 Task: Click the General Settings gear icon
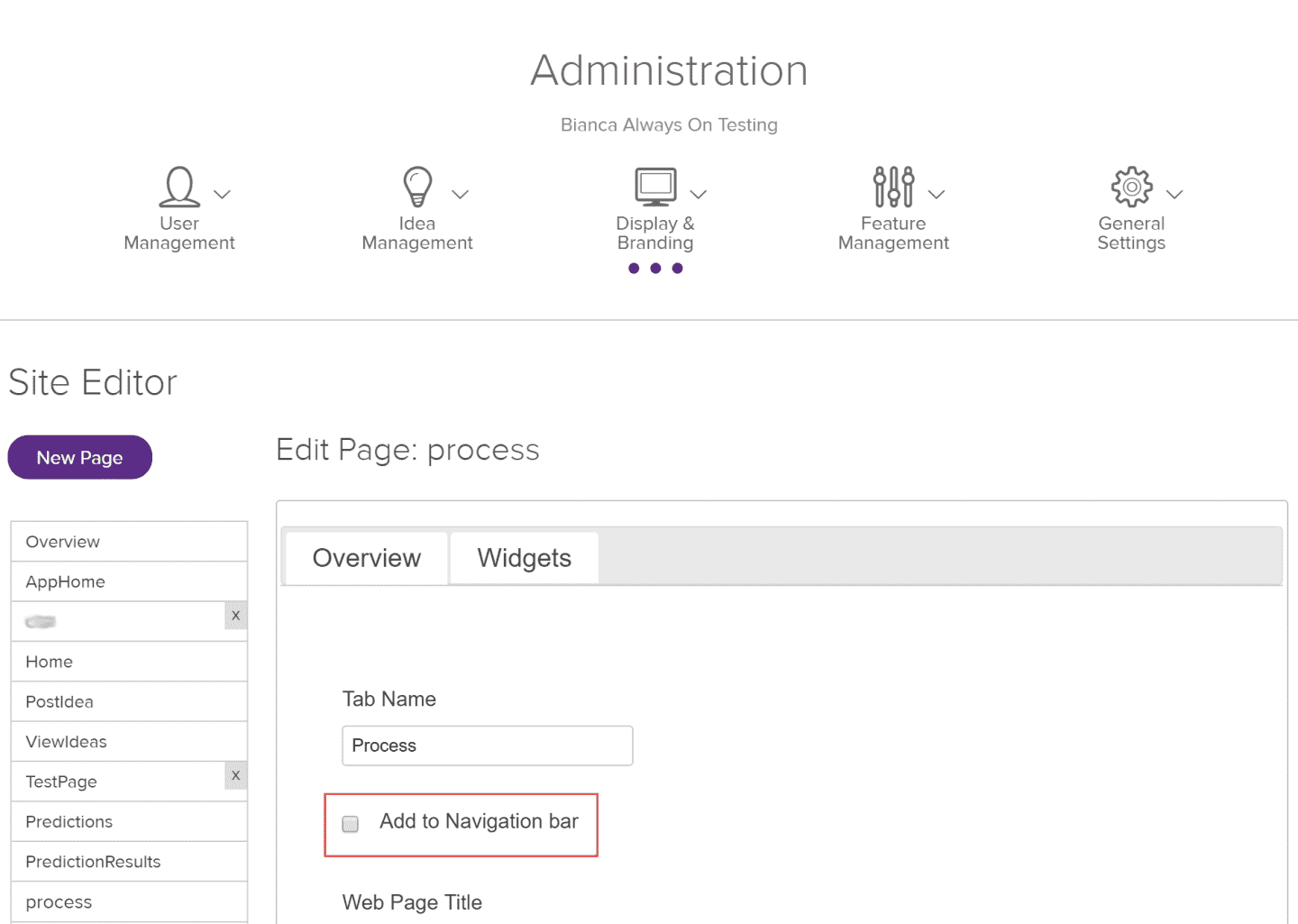click(x=1131, y=188)
